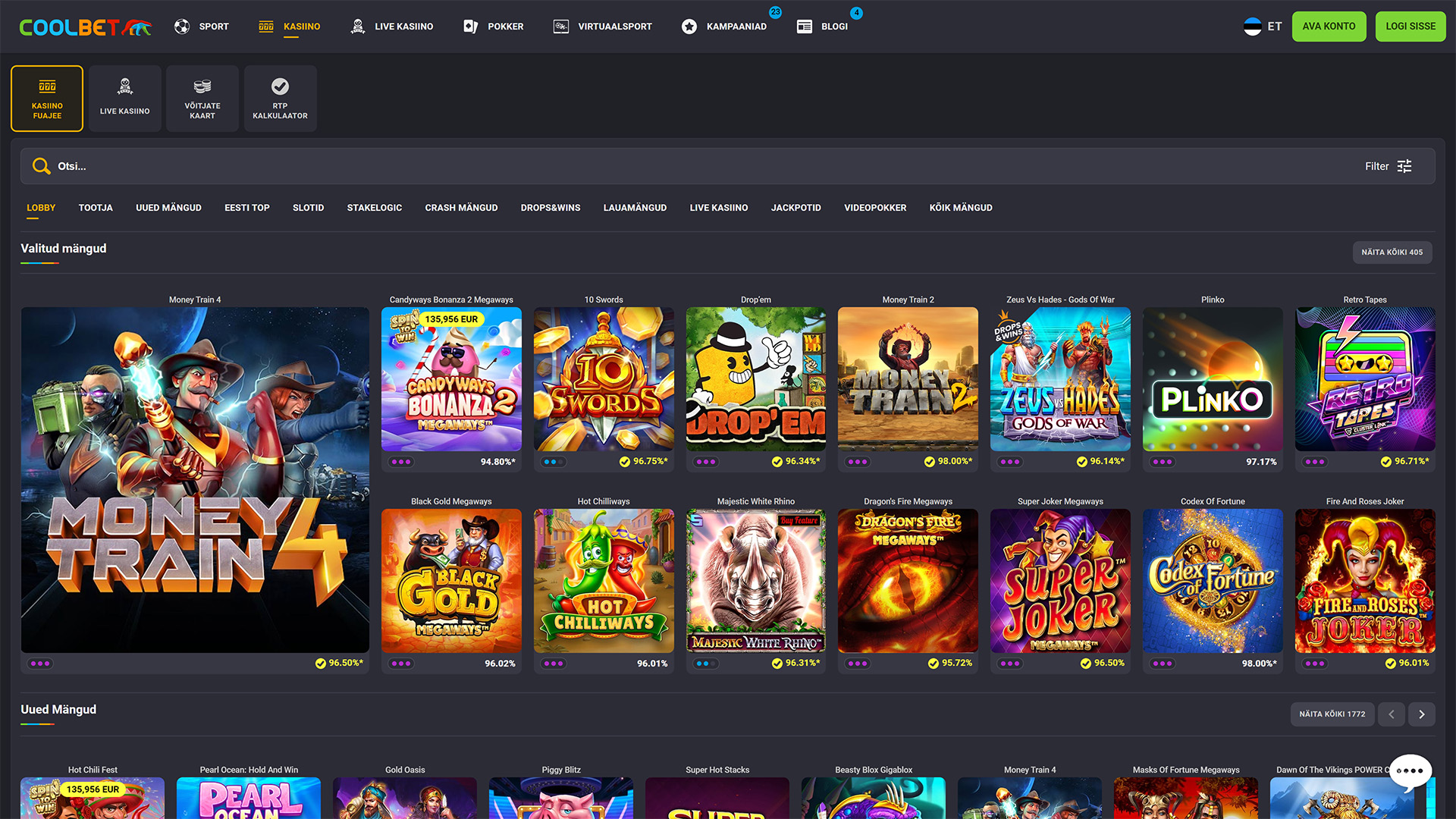Open Money Train 2 game thumbnail
The image size is (1456, 819).
coord(908,379)
